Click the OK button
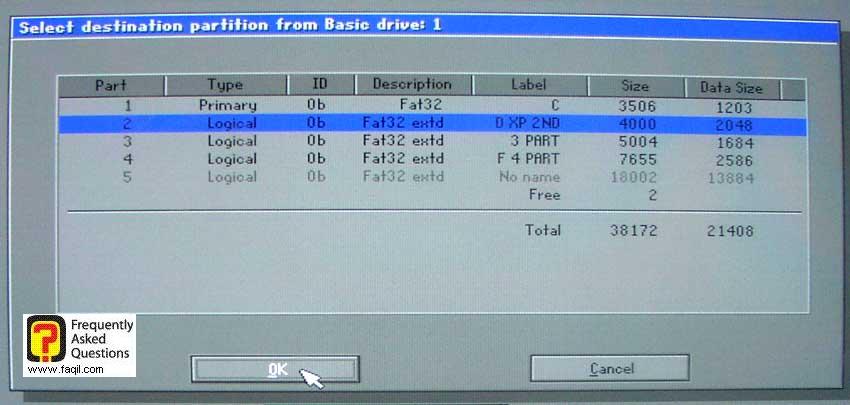The image size is (850, 405). 274,369
